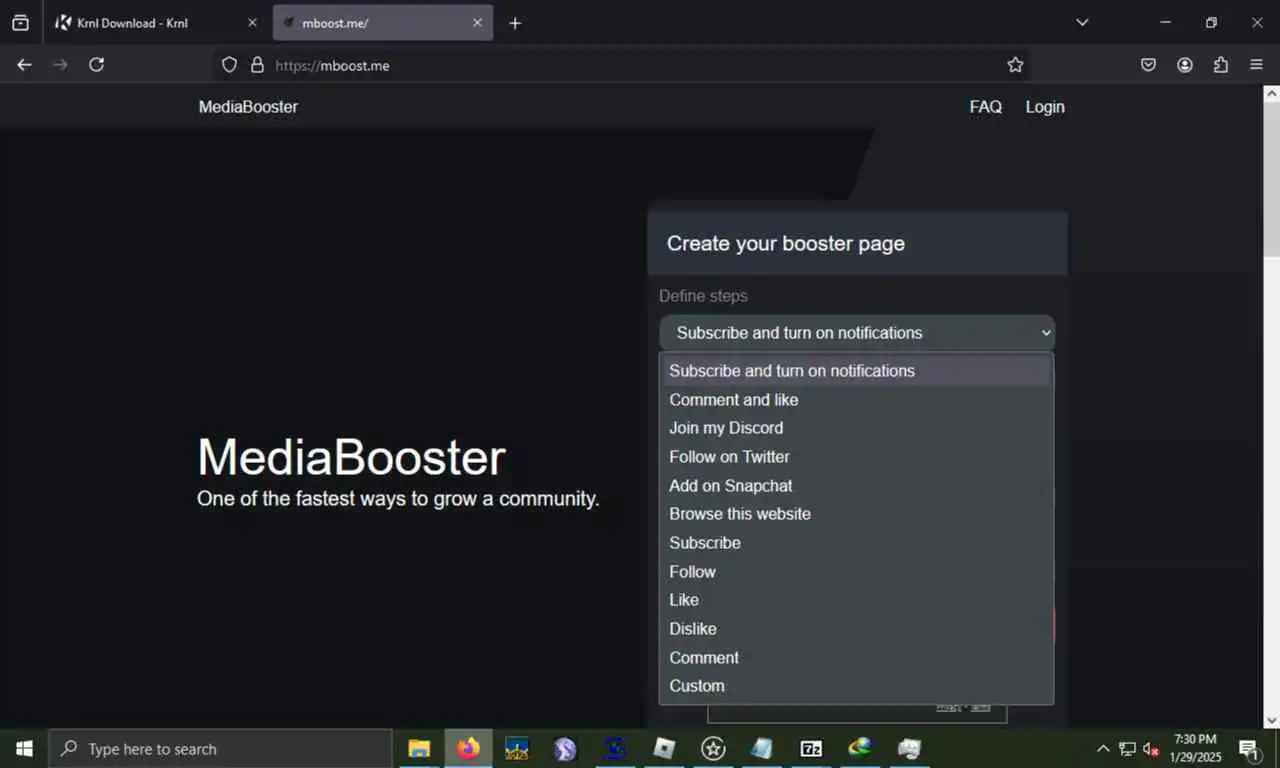The image size is (1280, 768).
Task: Open the Pocket save icon
Action: click(1148, 65)
